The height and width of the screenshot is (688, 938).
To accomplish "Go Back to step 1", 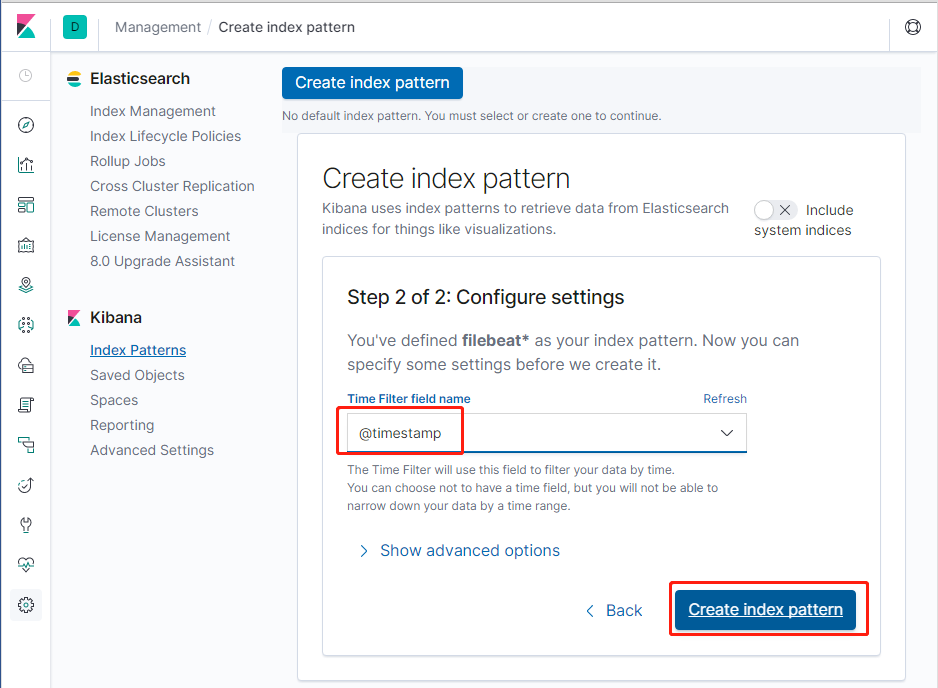I will pyautogui.click(x=614, y=610).
